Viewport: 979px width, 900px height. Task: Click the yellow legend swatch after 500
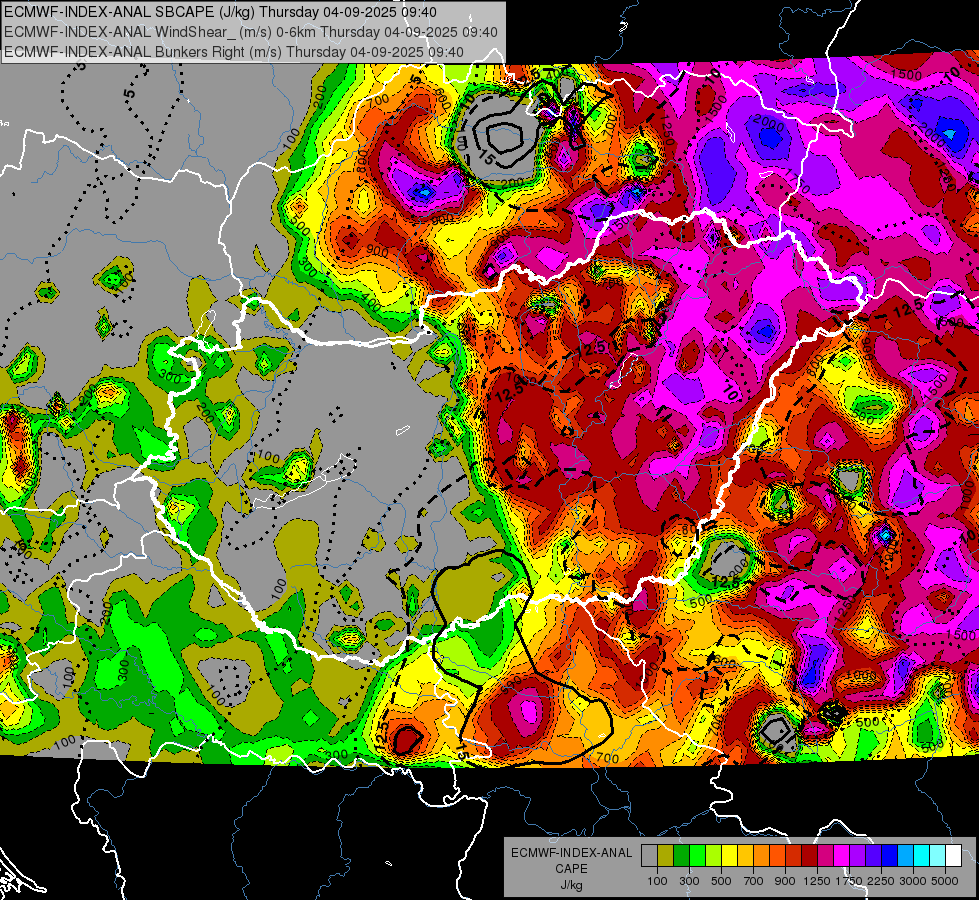point(729,856)
